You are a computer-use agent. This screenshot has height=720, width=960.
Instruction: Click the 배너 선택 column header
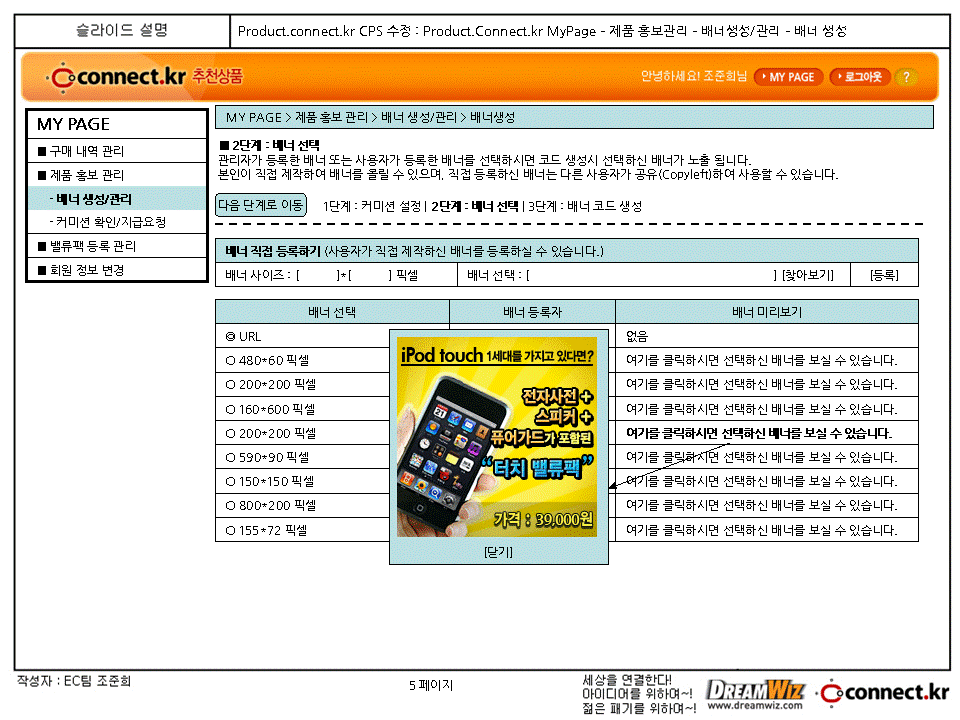(332, 312)
